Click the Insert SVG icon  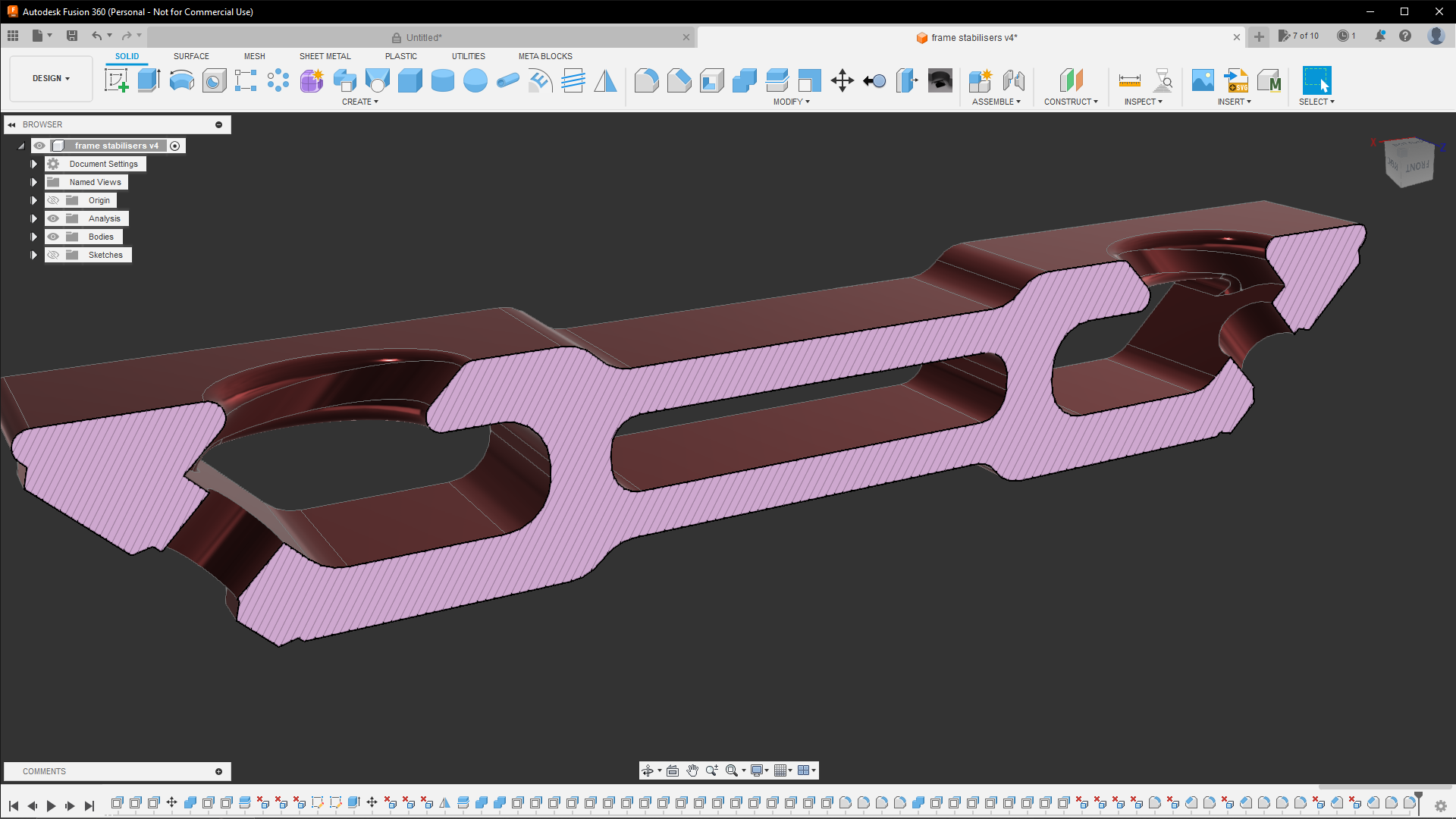coord(1236,80)
